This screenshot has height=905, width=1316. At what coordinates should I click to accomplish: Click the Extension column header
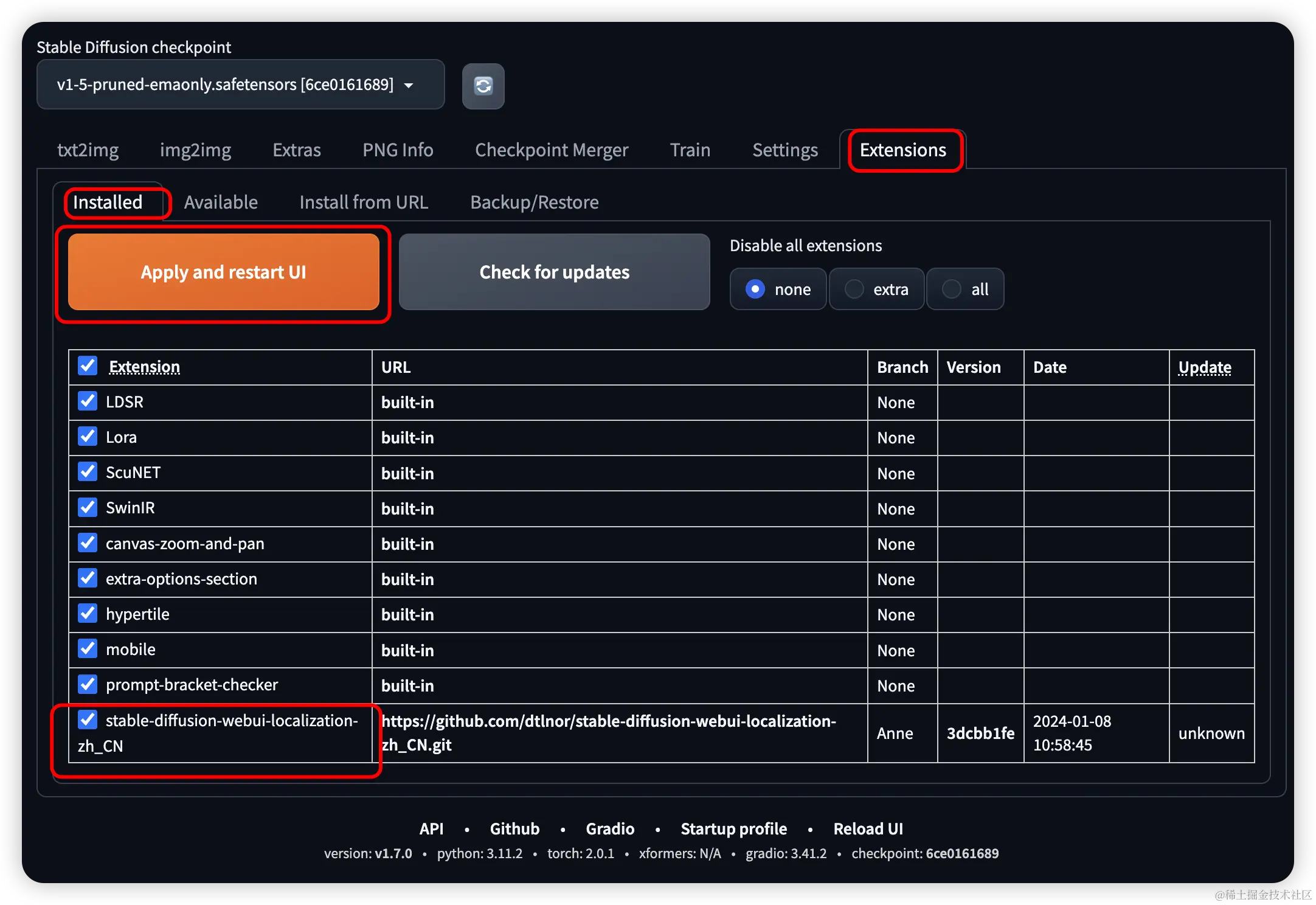[x=144, y=367]
